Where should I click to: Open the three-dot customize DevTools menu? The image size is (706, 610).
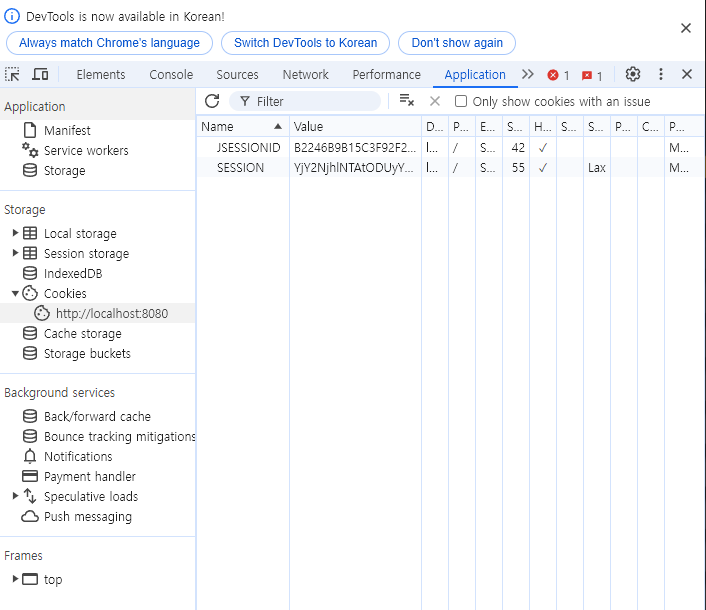point(661,74)
